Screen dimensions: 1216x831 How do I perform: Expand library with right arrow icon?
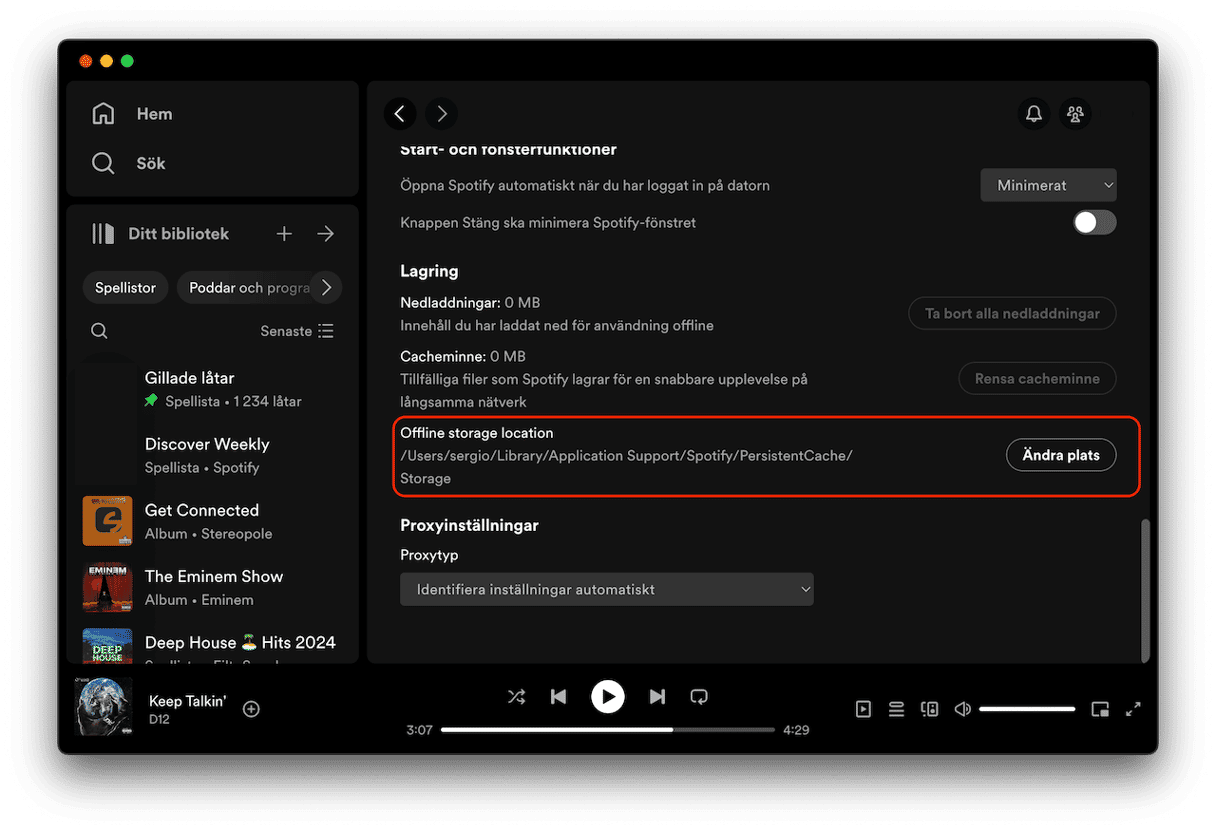point(325,234)
